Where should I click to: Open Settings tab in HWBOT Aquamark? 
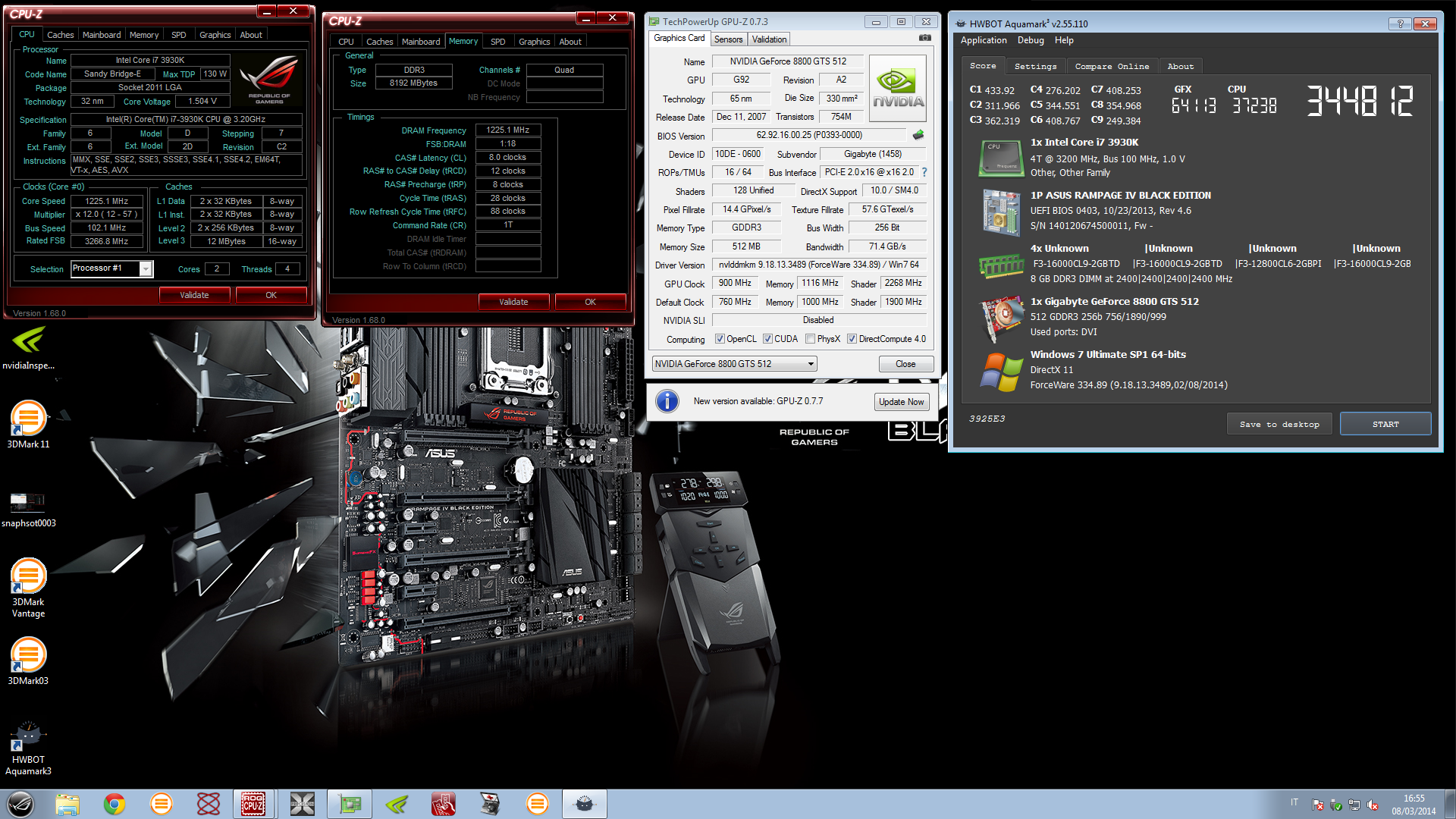(x=1035, y=67)
